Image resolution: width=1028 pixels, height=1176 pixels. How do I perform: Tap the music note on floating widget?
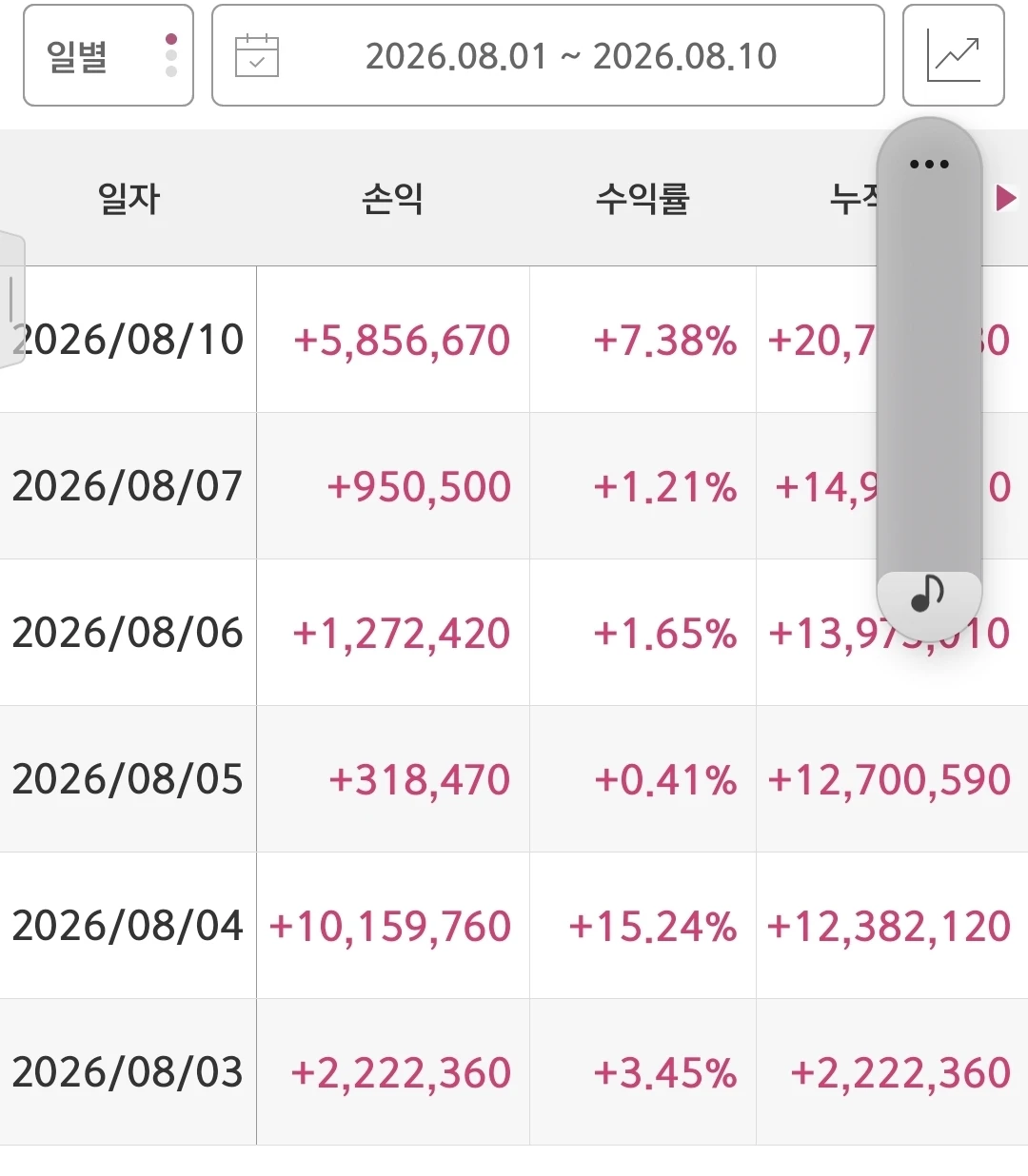tap(927, 595)
